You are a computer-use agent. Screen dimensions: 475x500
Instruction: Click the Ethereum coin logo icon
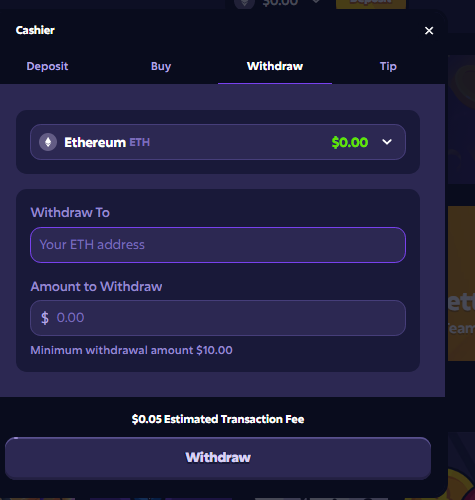[48, 142]
